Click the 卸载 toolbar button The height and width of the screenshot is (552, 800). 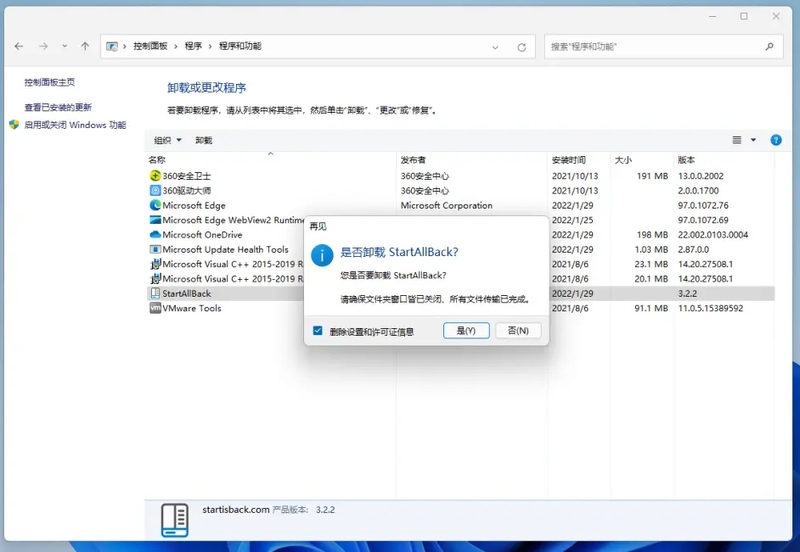(x=204, y=140)
